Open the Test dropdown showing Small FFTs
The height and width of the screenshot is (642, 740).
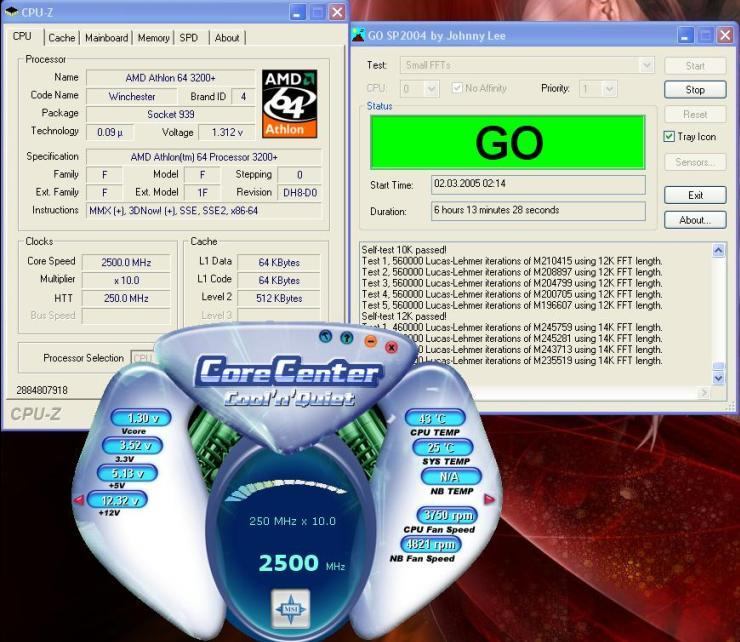click(x=527, y=65)
